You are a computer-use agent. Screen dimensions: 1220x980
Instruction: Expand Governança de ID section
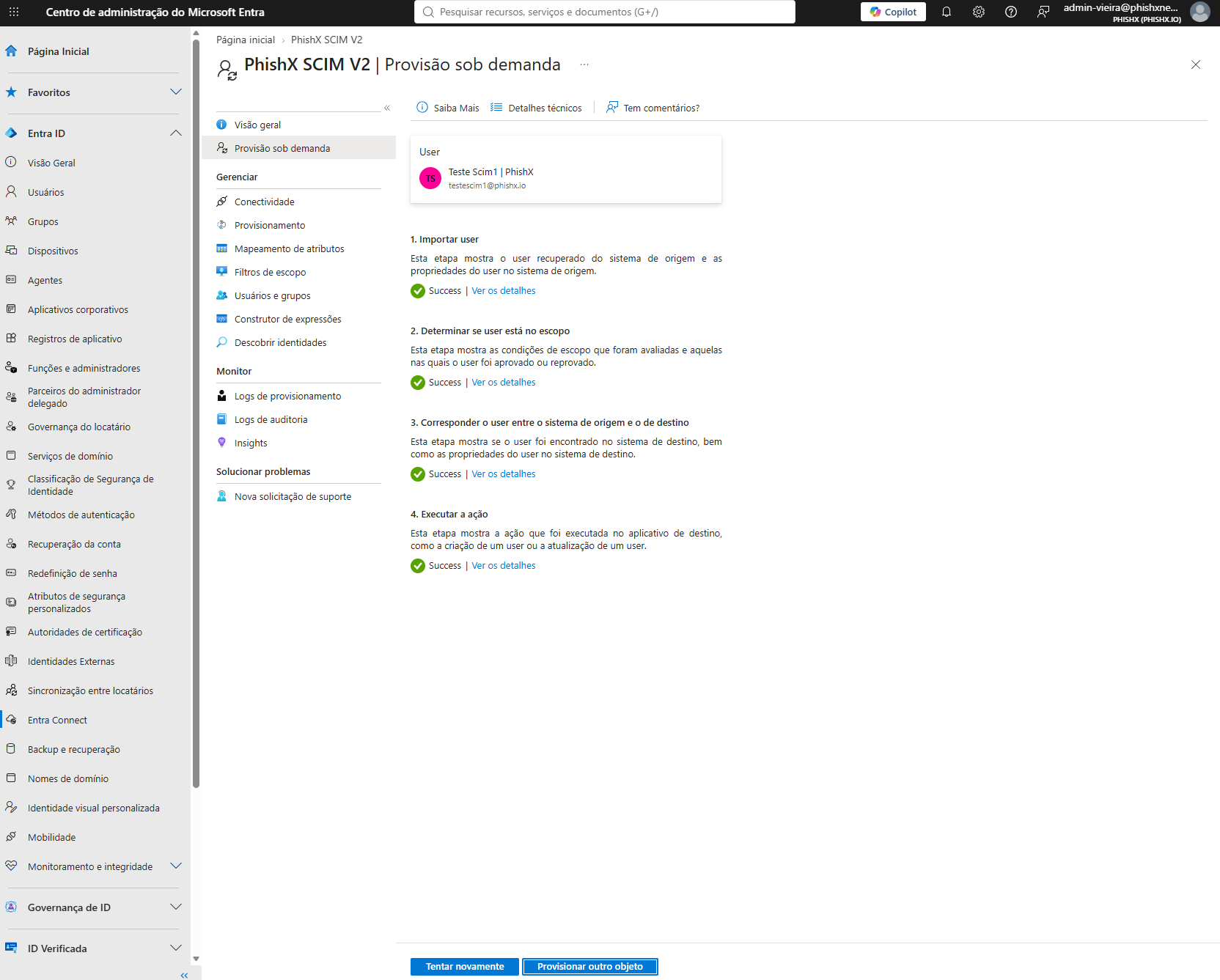[176, 907]
